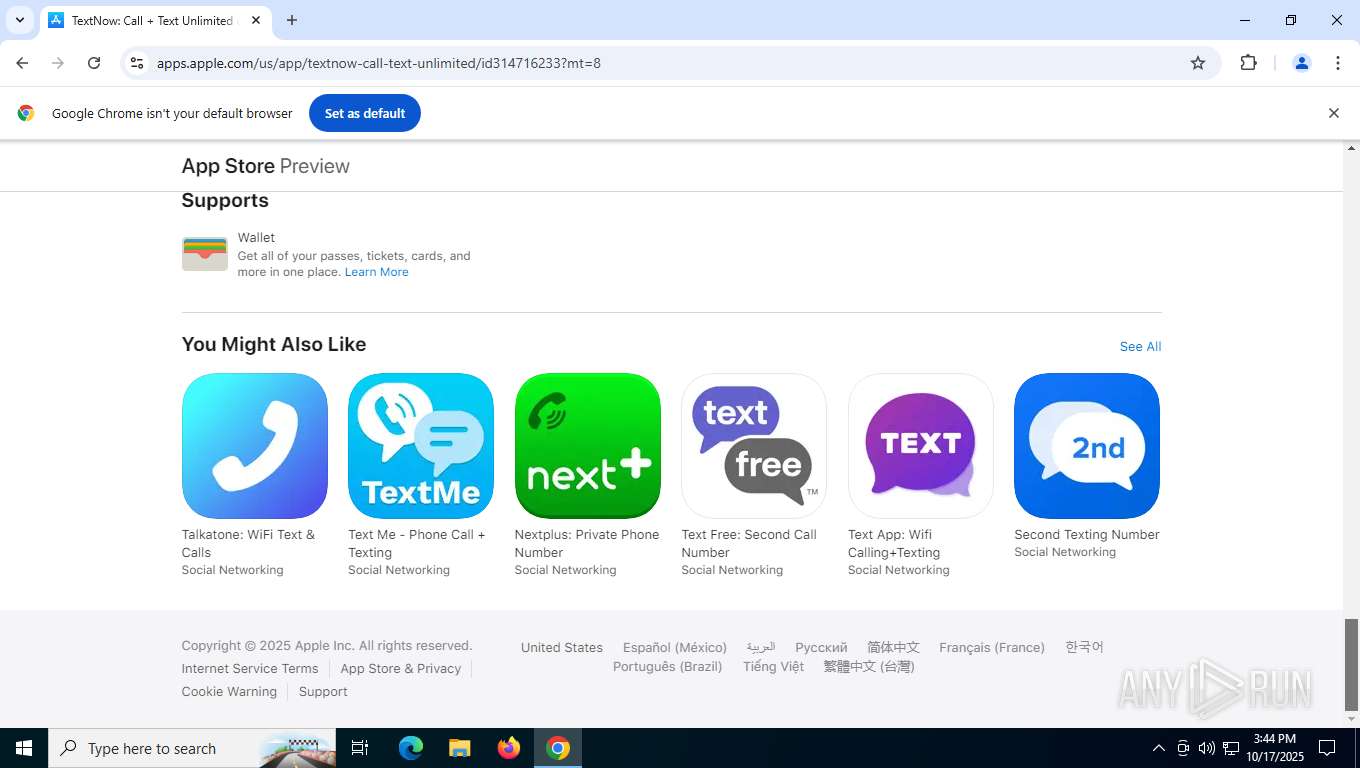This screenshot has width=1360, height=768.
Task: Open Talkatone: WiFi Text & Calls title
Action: click(x=248, y=543)
